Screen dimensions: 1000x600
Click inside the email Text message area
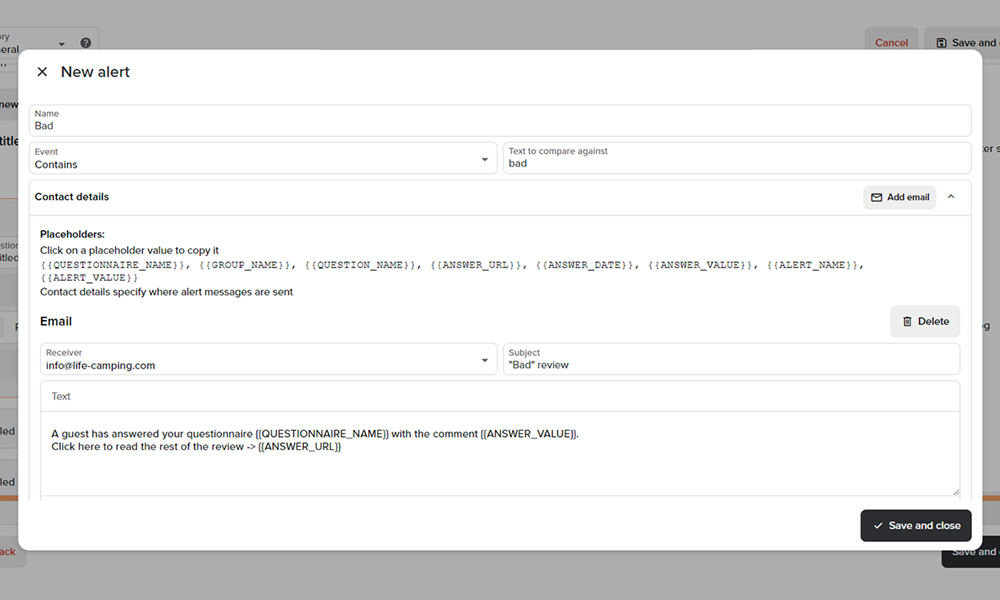499,453
